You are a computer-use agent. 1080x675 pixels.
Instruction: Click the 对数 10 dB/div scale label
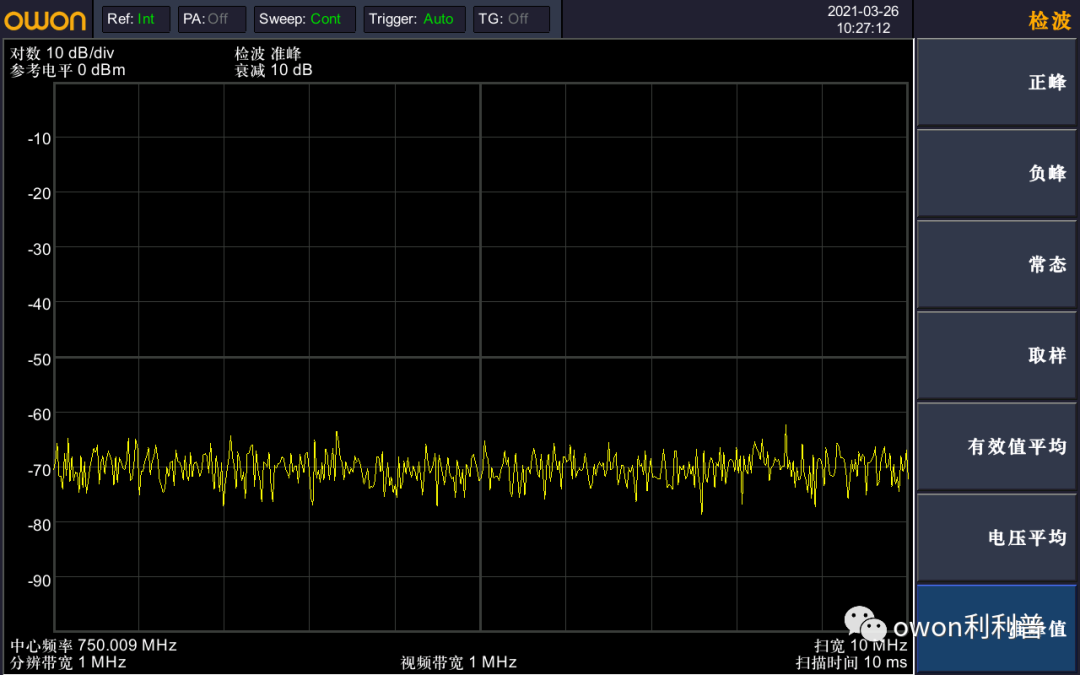(x=62, y=53)
